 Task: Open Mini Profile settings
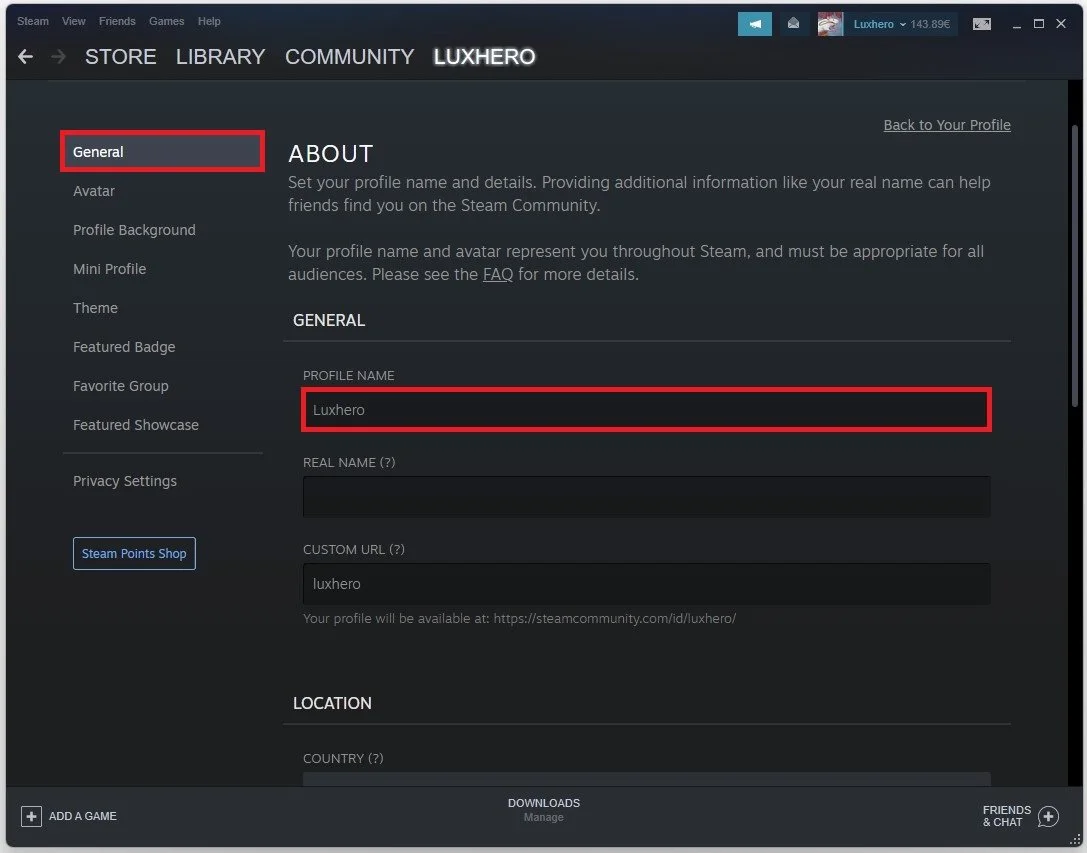click(110, 269)
